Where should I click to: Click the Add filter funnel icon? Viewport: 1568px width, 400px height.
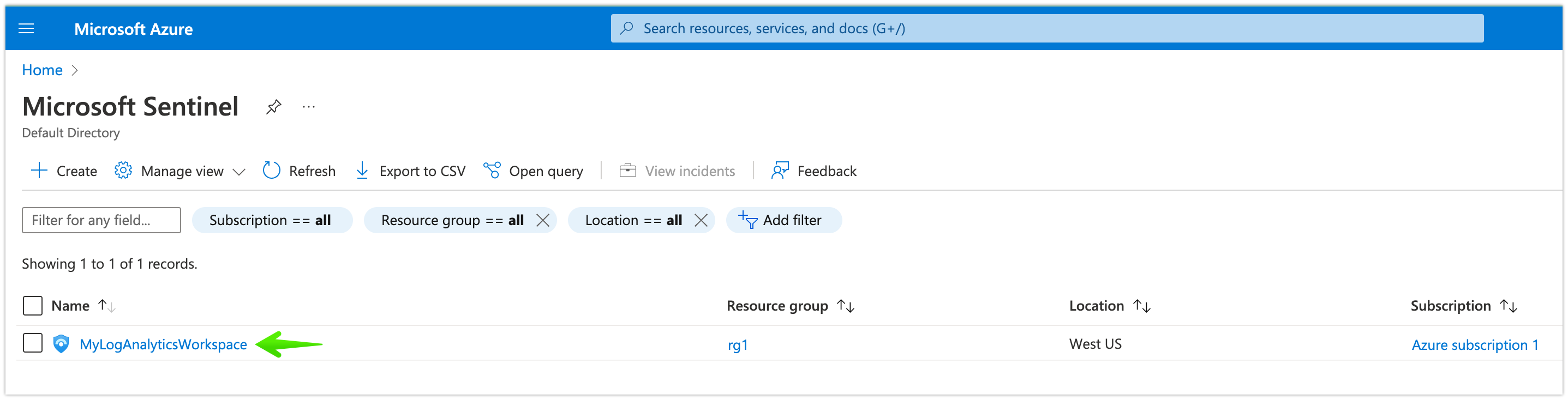click(747, 220)
